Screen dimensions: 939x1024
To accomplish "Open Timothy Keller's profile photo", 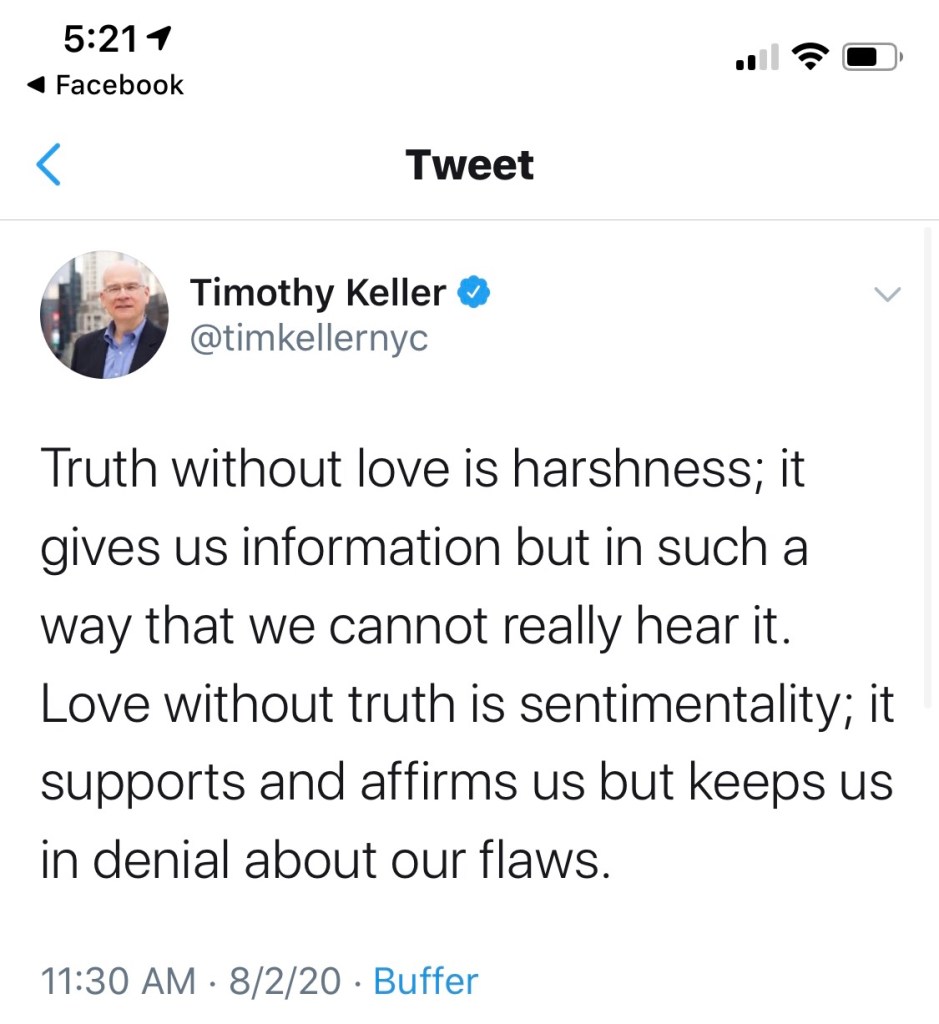I will click(x=105, y=315).
